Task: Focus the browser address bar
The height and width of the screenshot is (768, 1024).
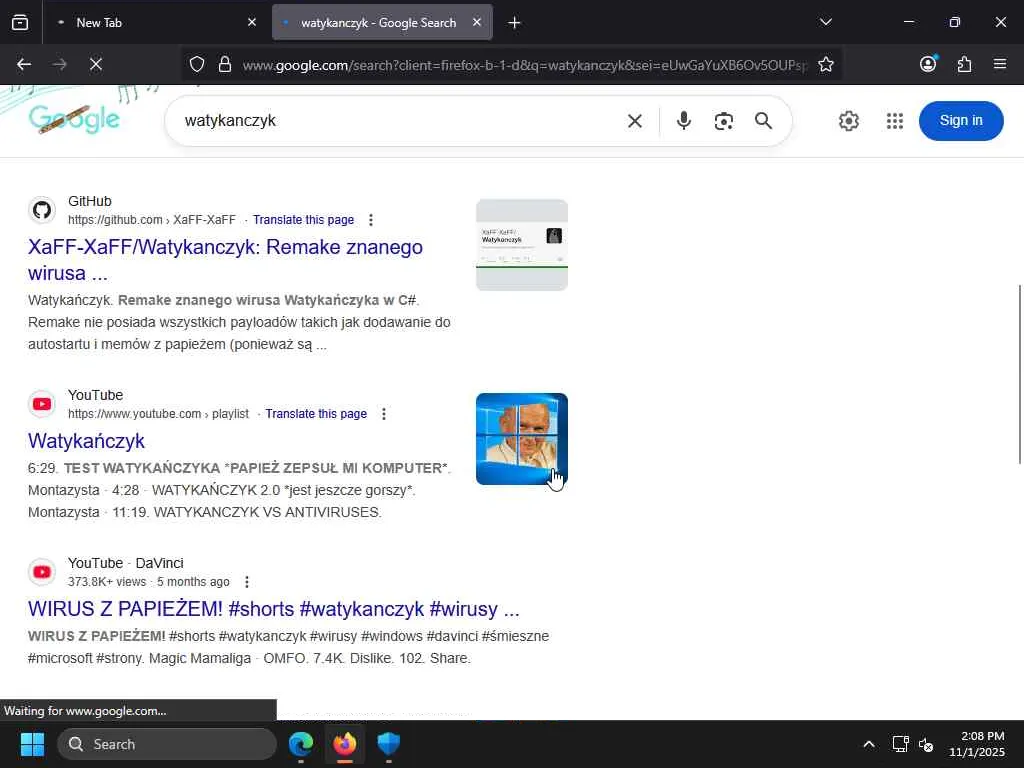Action: click(x=524, y=65)
